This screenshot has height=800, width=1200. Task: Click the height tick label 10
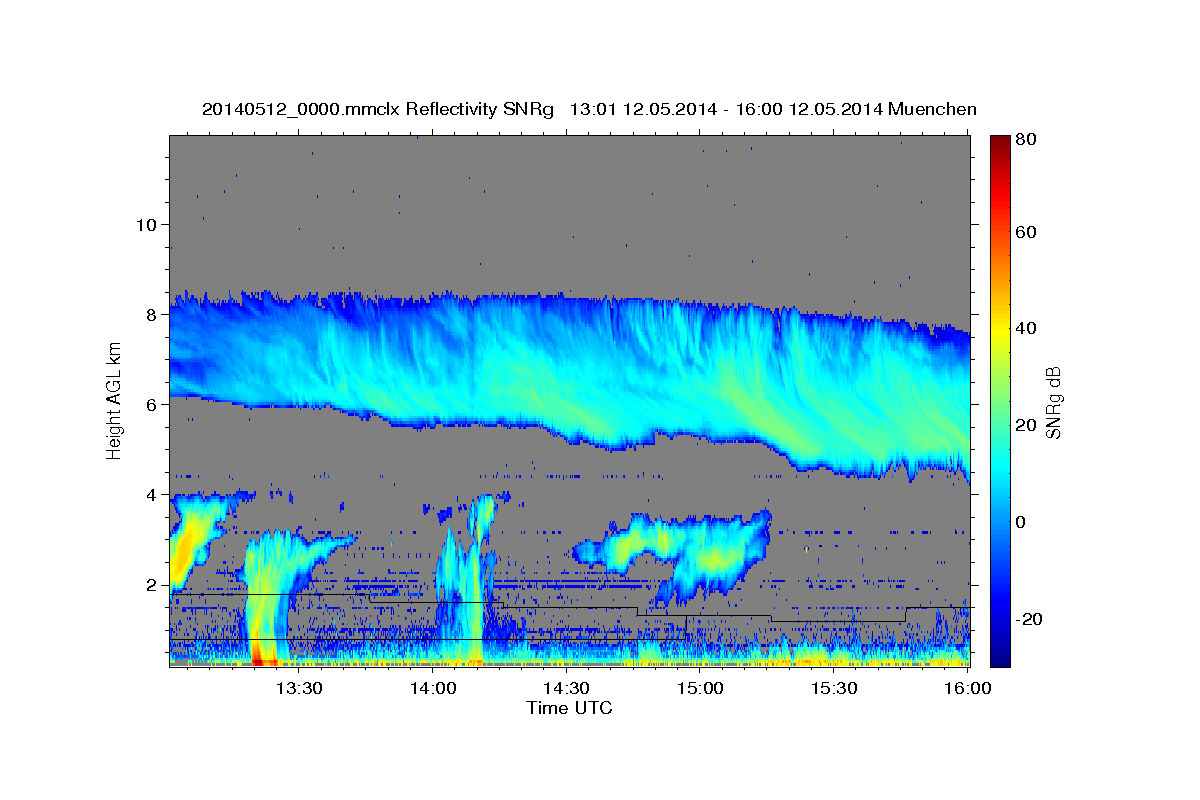click(148, 225)
